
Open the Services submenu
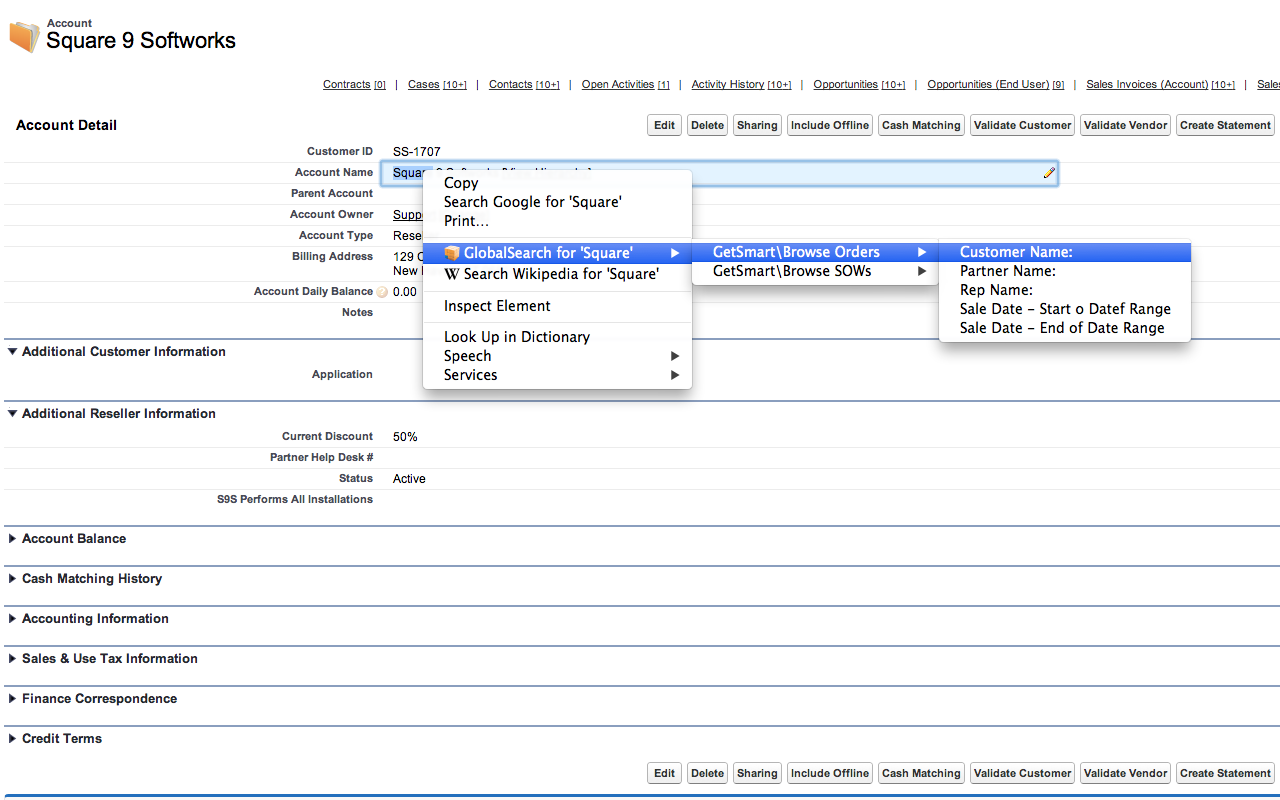[x=471, y=375]
